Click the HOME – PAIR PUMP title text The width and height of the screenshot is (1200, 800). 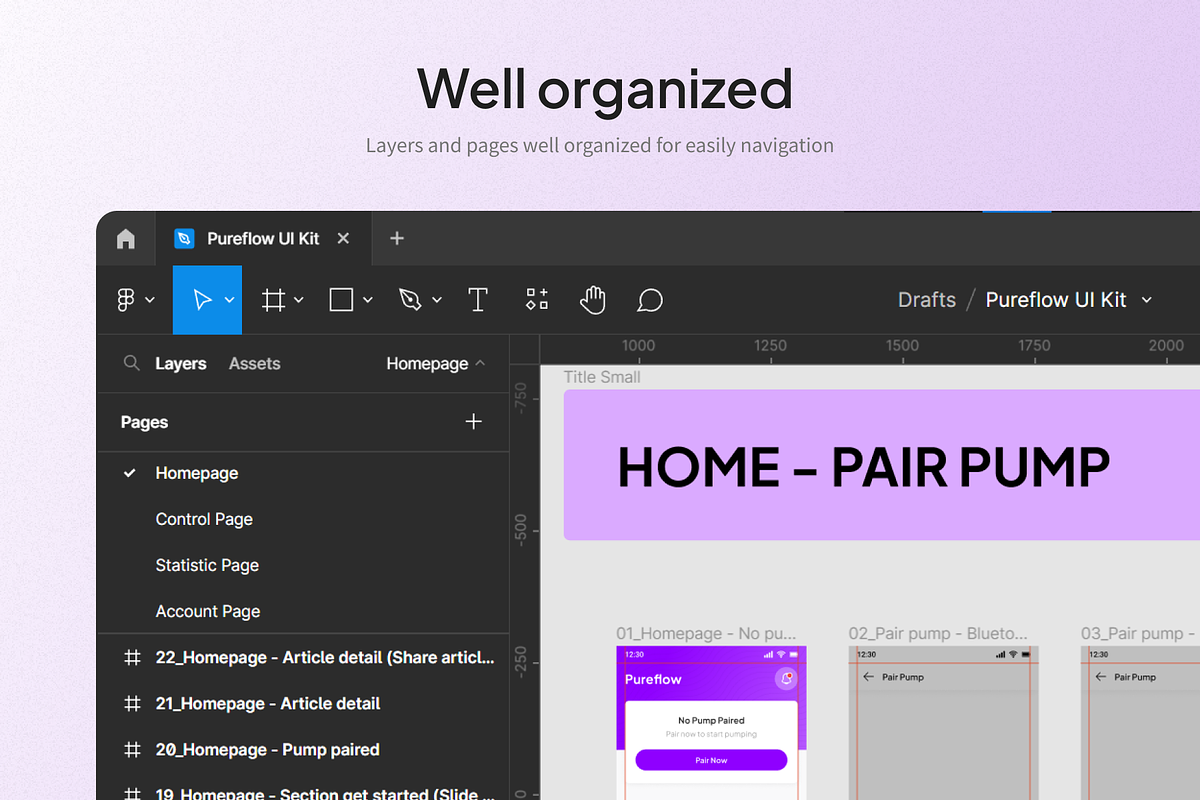click(x=864, y=467)
